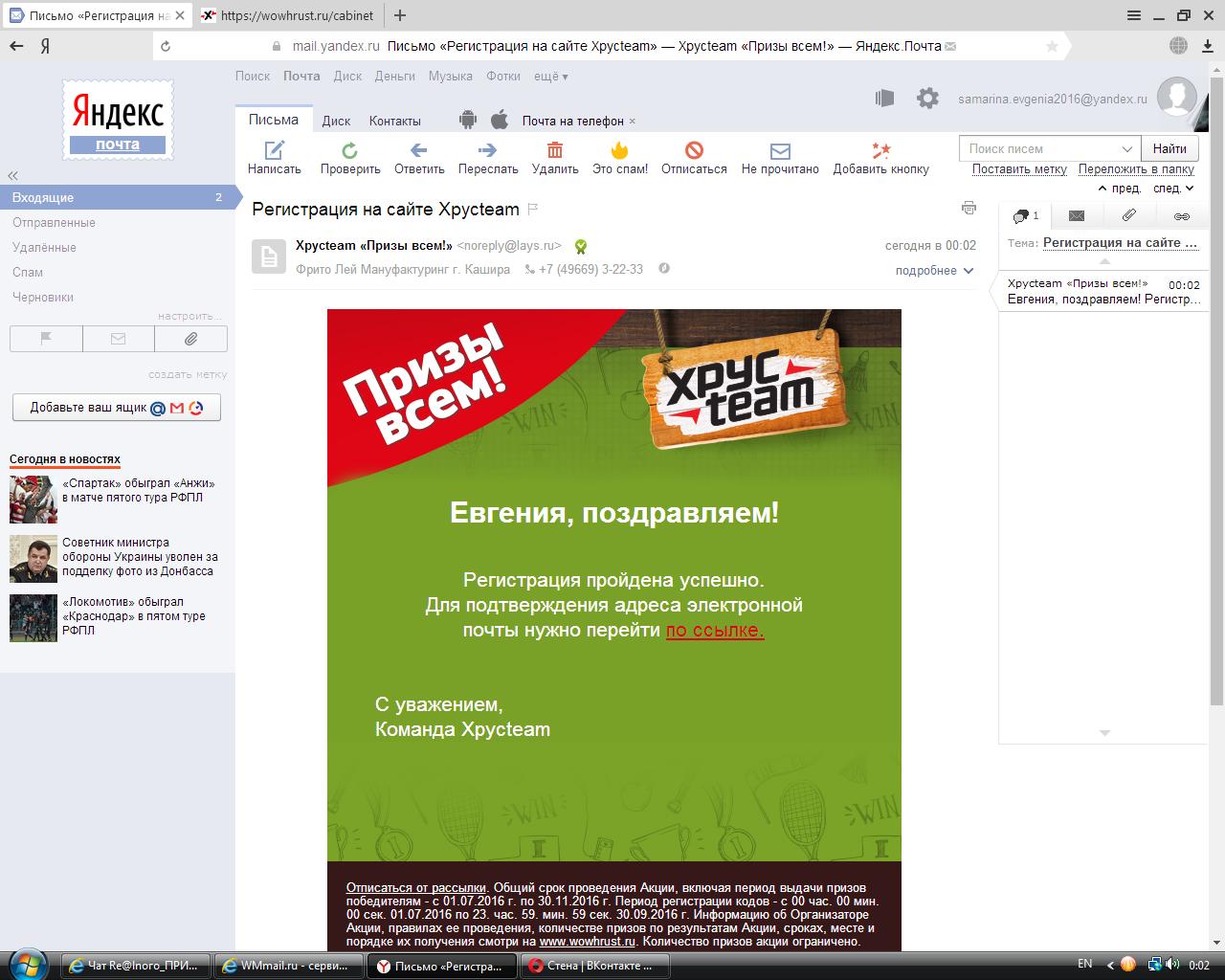Go to previous letter пред.

(x=1120, y=189)
